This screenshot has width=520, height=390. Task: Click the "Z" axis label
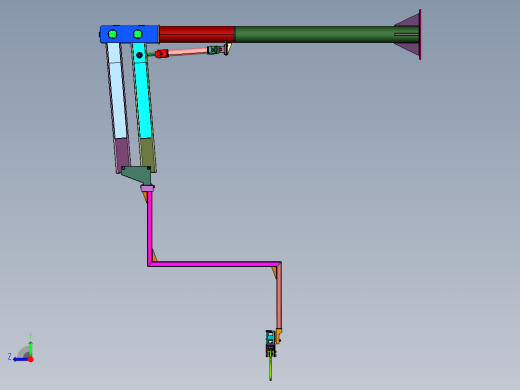pyautogui.click(x=10, y=357)
